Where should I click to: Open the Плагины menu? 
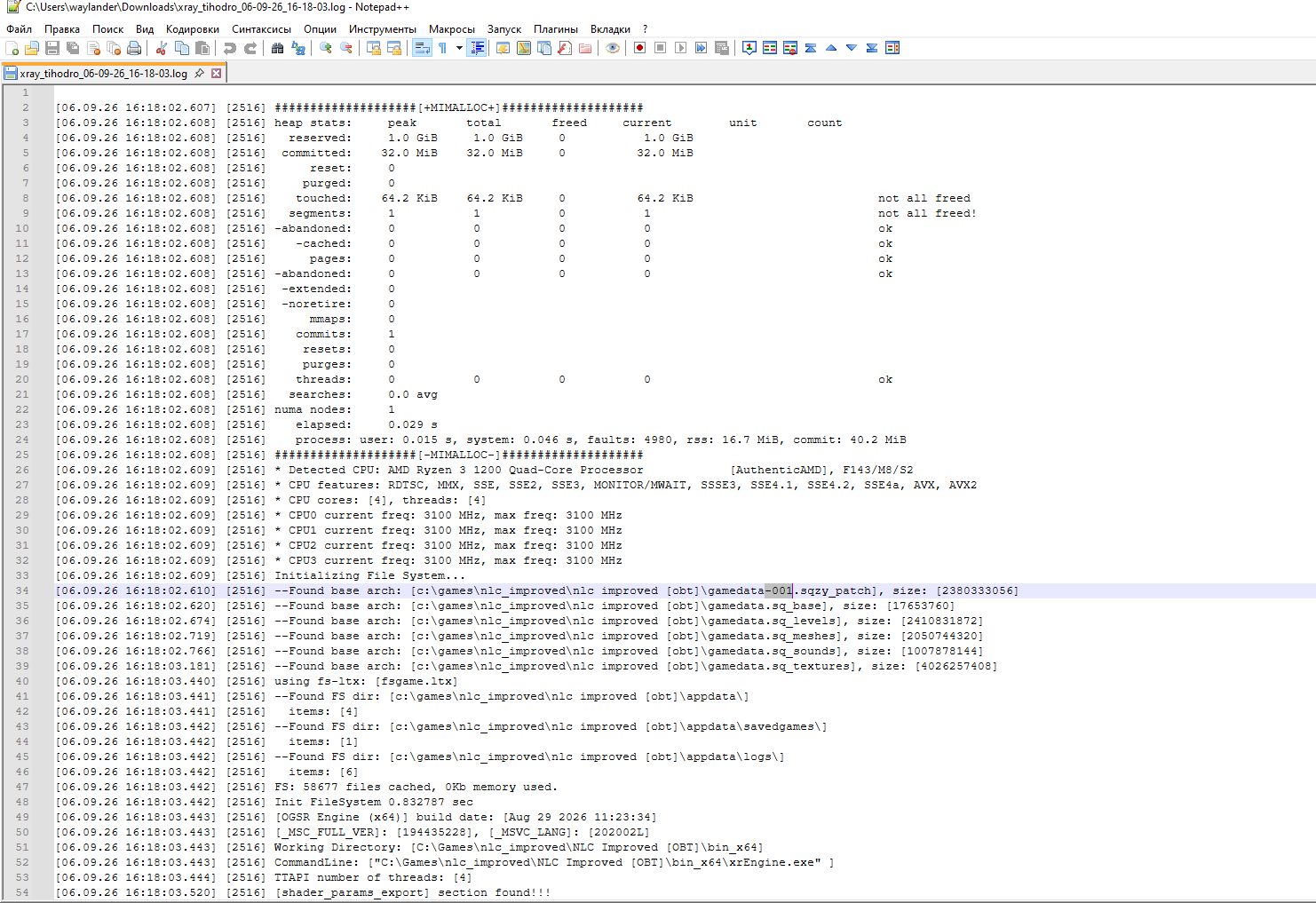tap(556, 29)
